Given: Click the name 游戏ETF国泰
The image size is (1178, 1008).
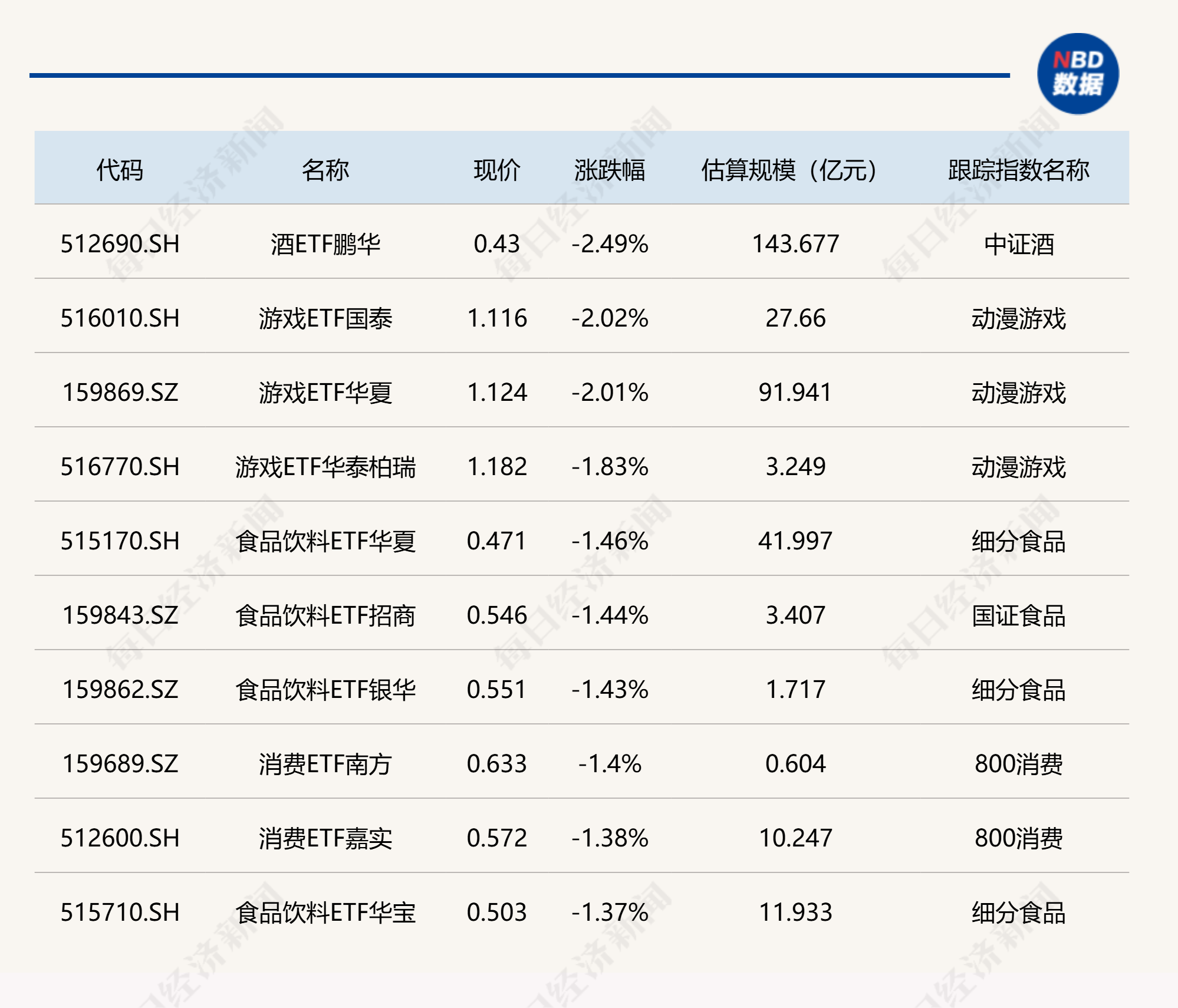Looking at the screenshot, I should click(325, 318).
